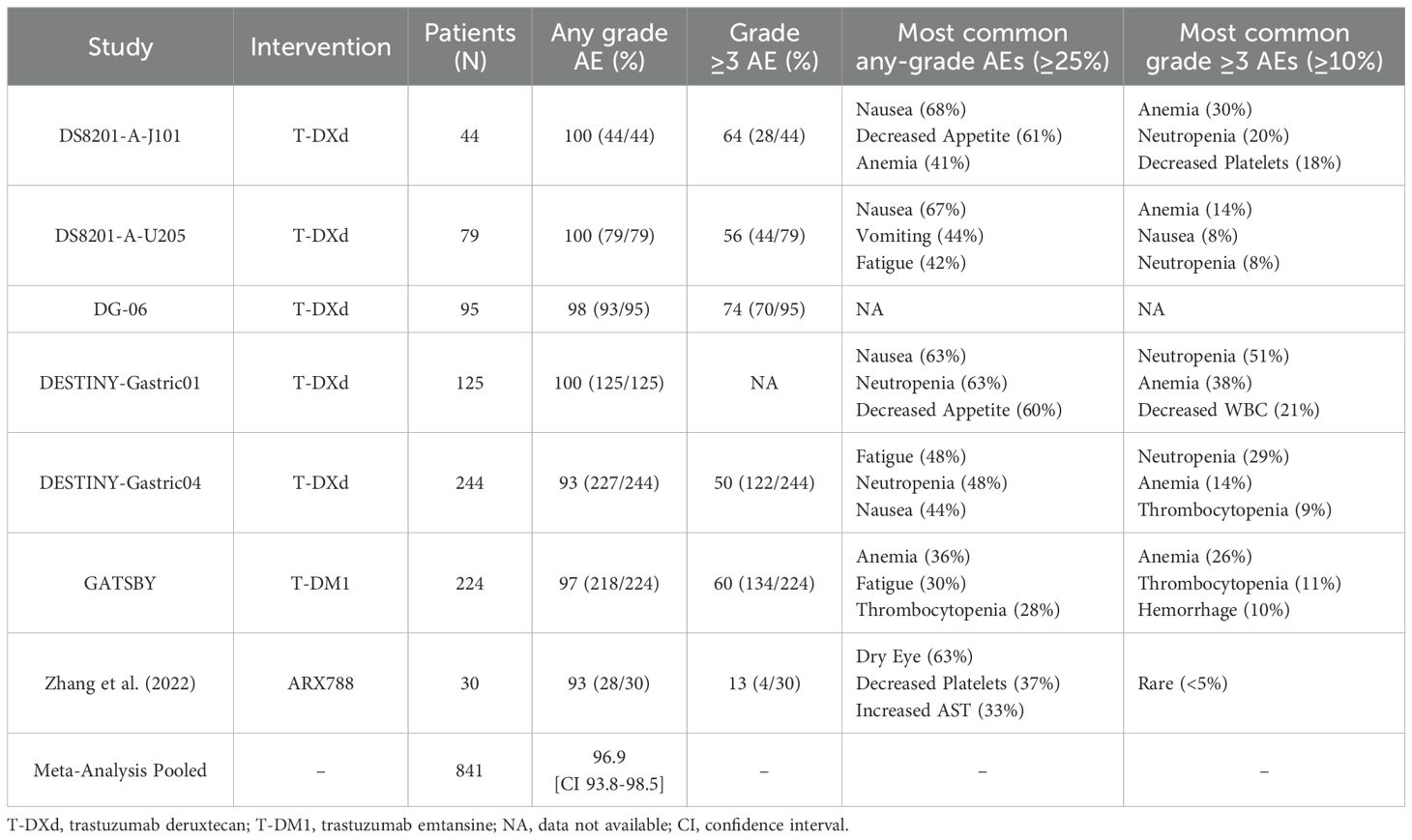The width and height of the screenshot is (1412, 840).
Task: Select the pooled 841 patients value
Action: (470, 770)
